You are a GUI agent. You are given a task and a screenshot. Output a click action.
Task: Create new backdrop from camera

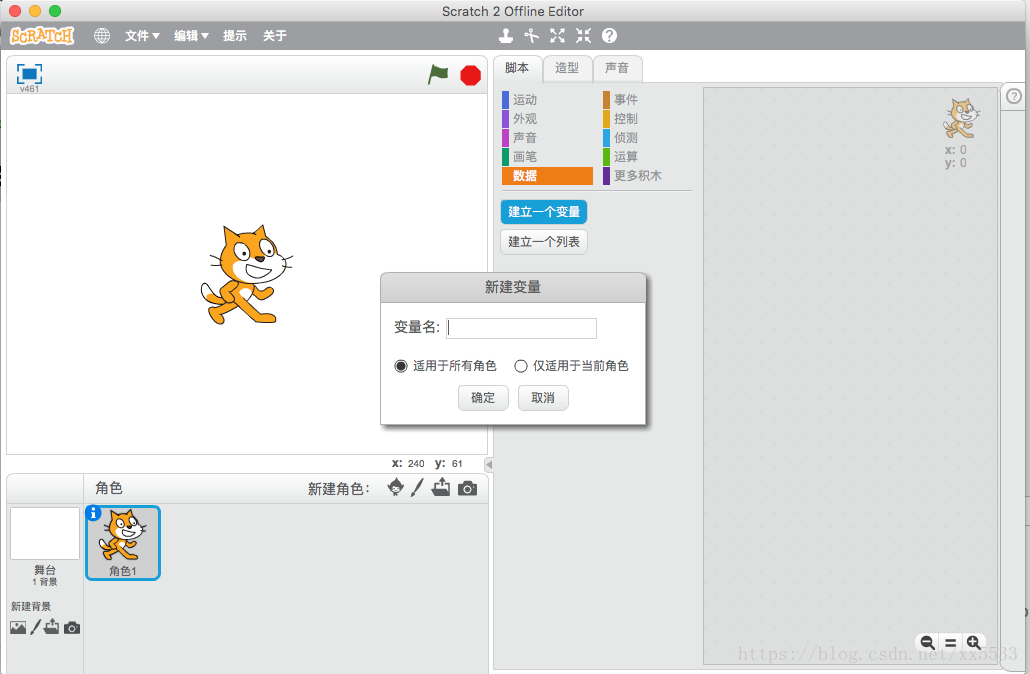tap(72, 628)
